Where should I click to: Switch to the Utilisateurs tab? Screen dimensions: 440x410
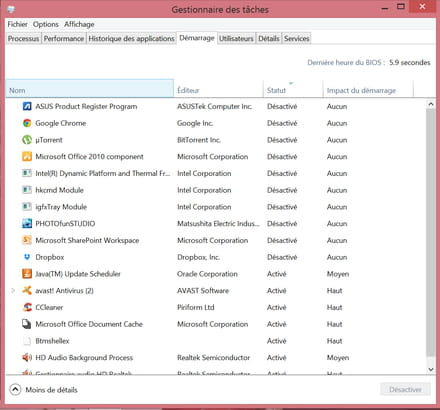pyautogui.click(x=236, y=39)
